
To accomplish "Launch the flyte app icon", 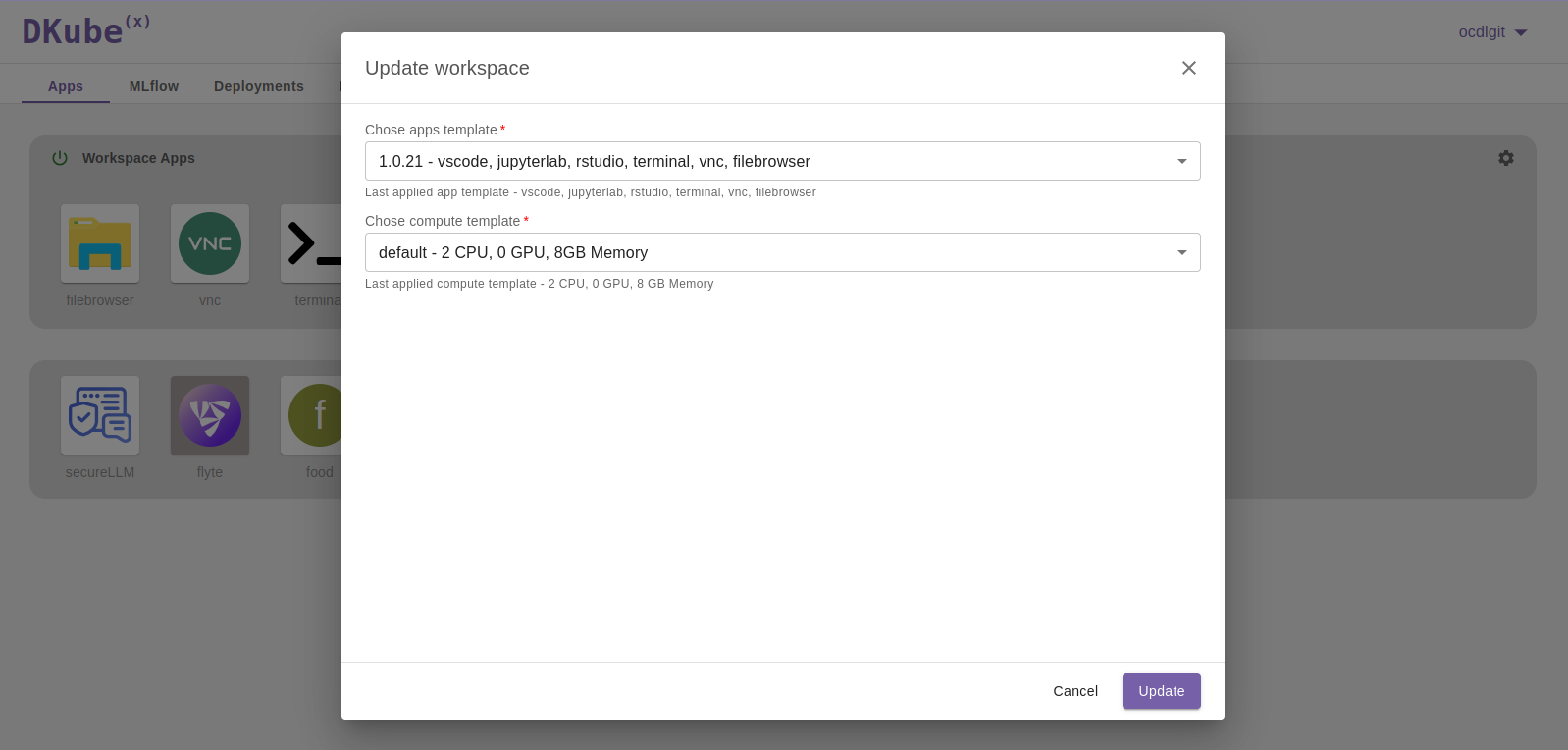I will pos(210,415).
